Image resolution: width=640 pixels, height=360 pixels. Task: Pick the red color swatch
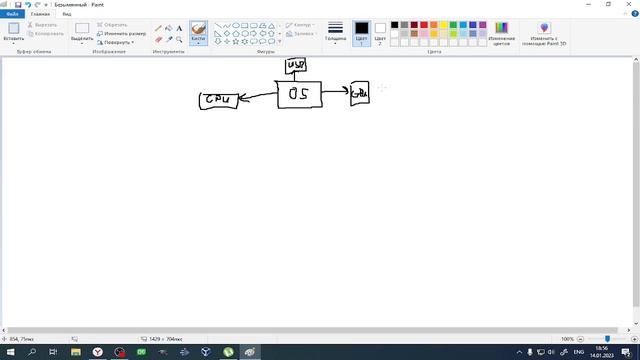point(424,25)
